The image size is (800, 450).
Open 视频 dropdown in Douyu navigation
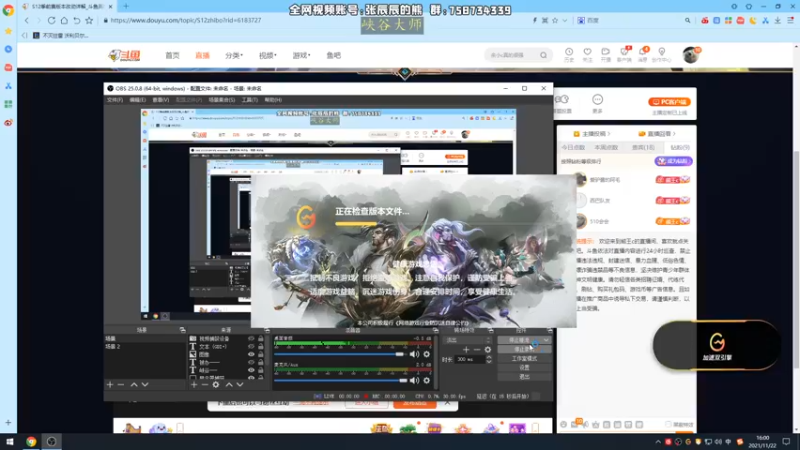pos(267,55)
